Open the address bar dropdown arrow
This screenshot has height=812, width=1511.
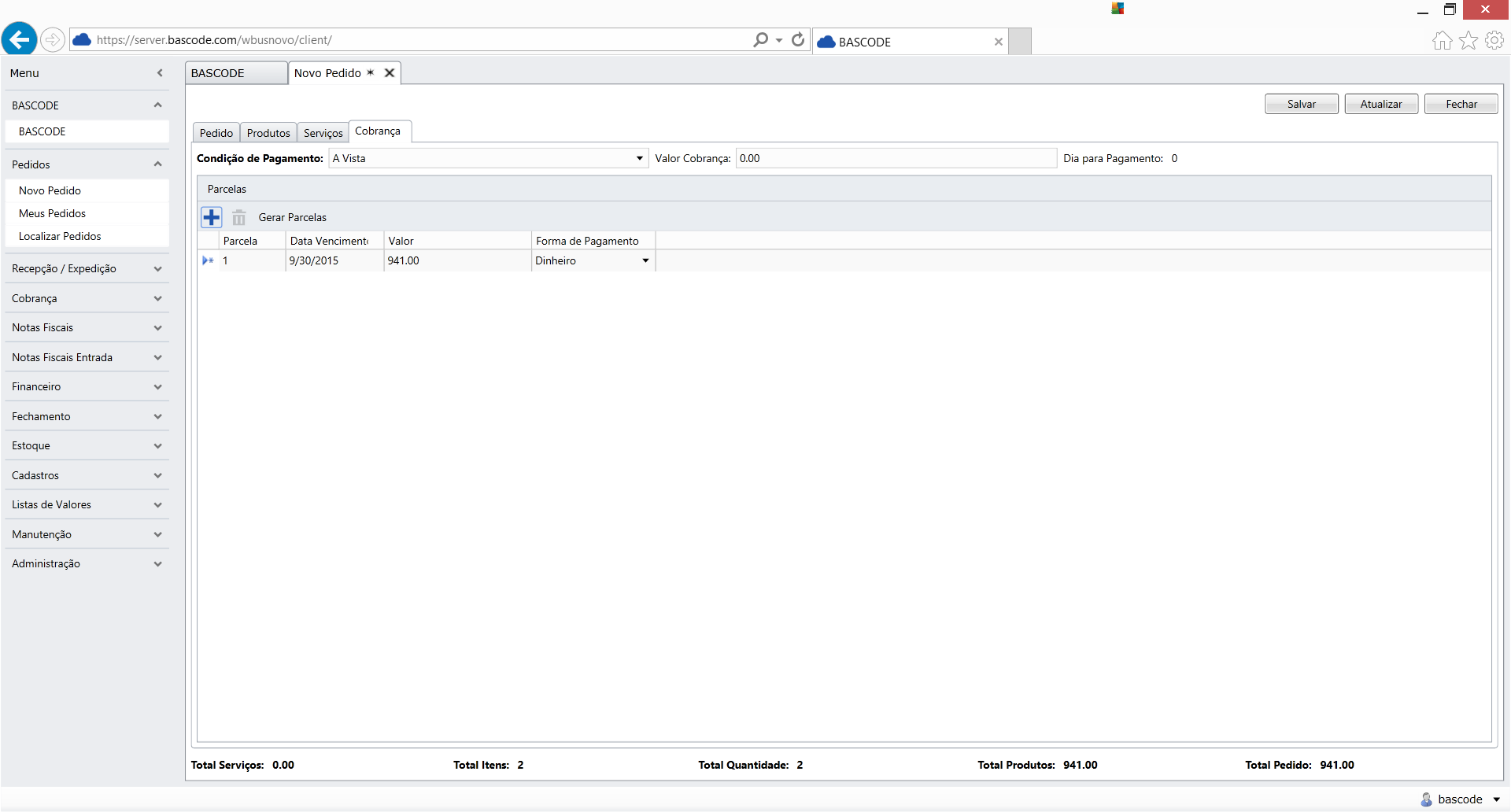point(779,40)
